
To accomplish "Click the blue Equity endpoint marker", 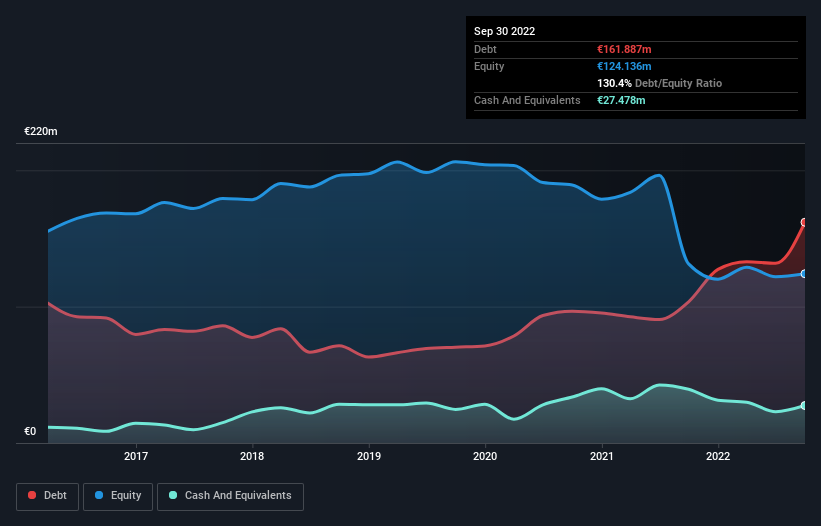I will pos(804,274).
